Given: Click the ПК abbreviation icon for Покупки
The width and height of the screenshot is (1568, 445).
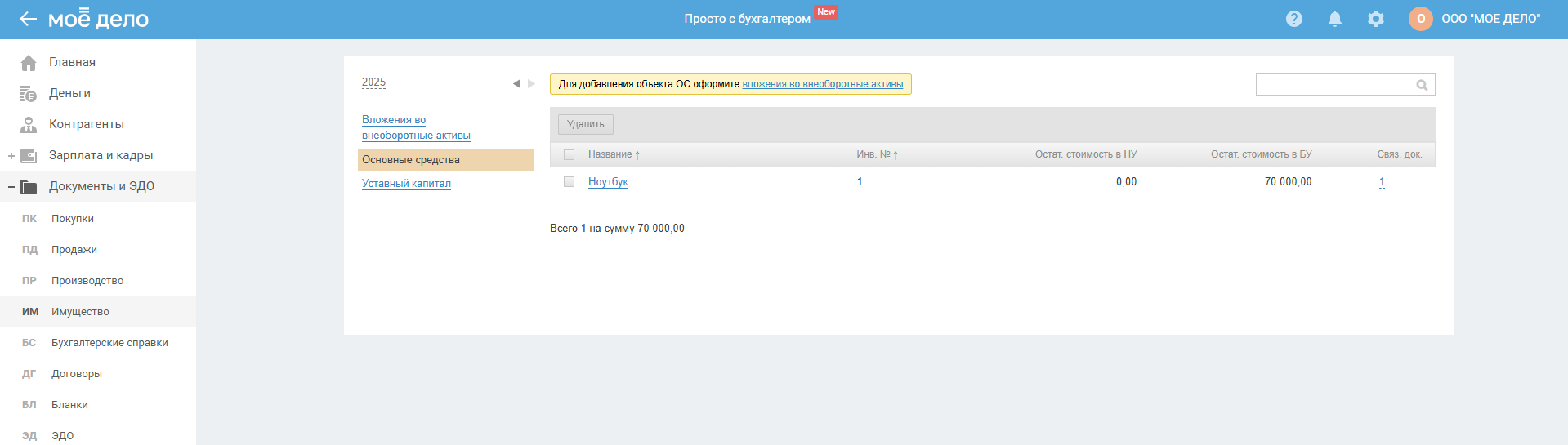Looking at the screenshot, I should click(29, 219).
